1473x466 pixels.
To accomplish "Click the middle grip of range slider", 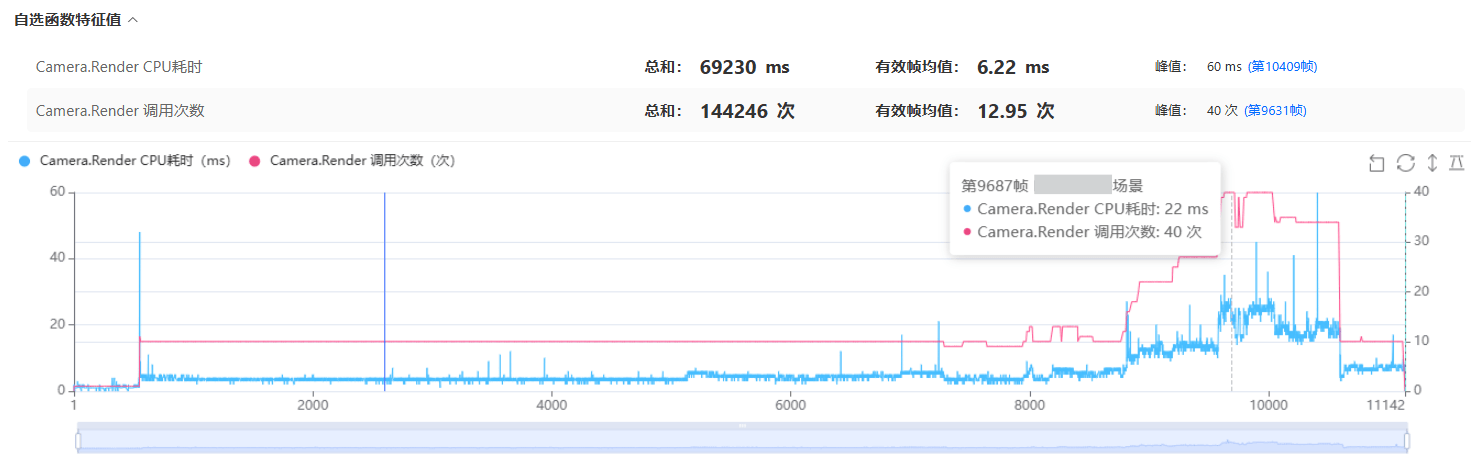I will coord(742,426).
